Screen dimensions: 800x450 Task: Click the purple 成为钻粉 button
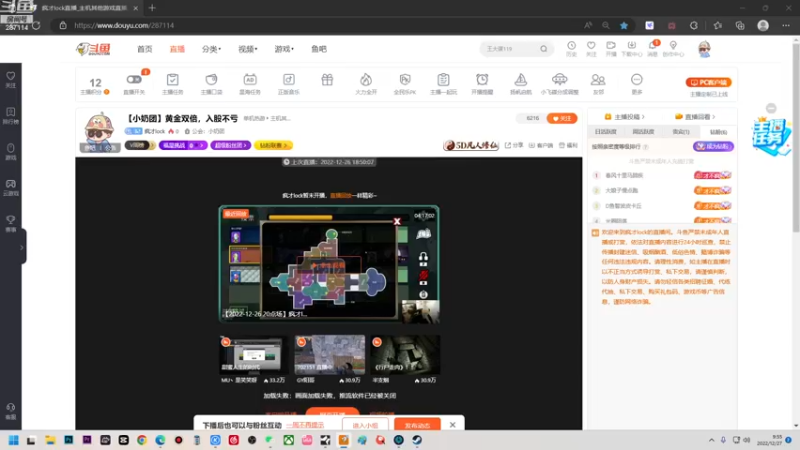point(713,146)
